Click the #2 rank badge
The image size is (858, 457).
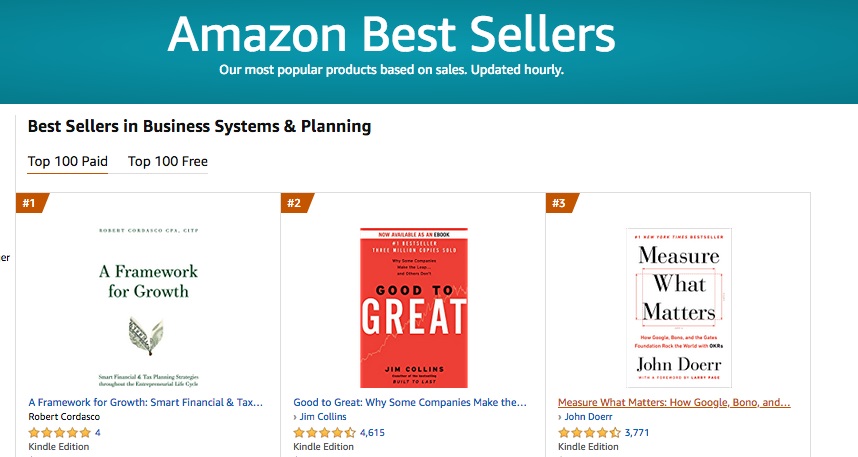(x=297, y=203)
